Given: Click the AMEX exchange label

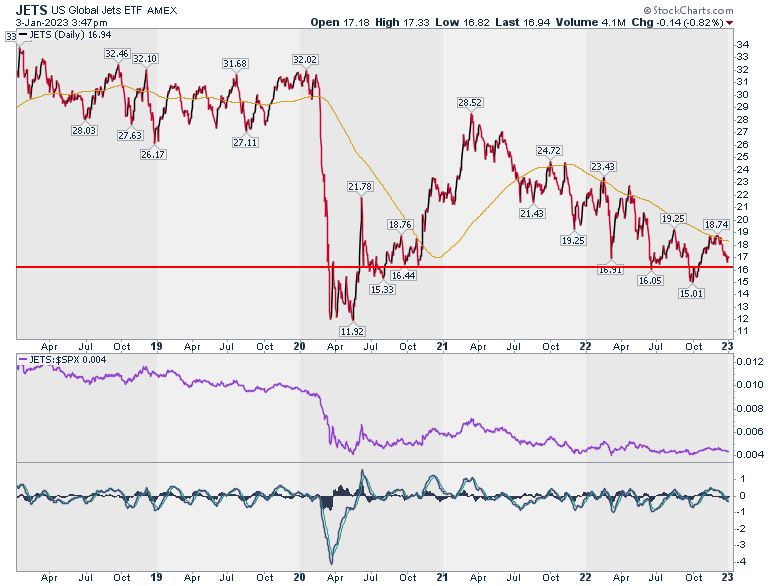Looking at the screenshot, I should pos(162,10).
